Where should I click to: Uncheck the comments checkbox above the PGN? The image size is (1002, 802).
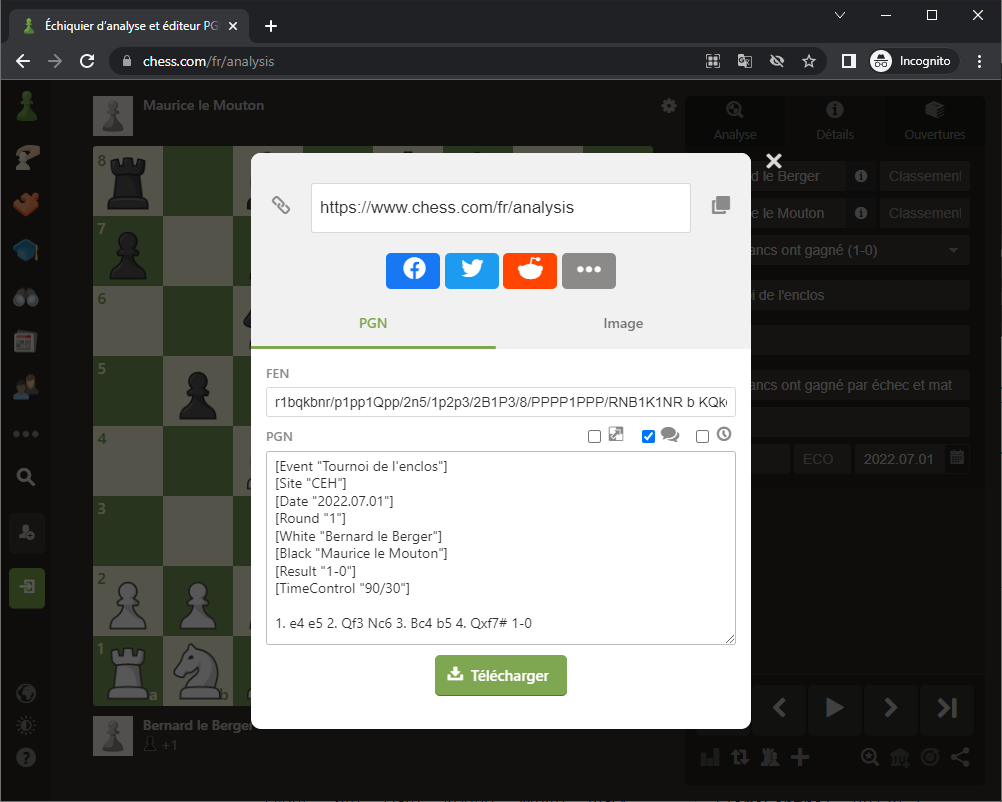coord(648,436)
